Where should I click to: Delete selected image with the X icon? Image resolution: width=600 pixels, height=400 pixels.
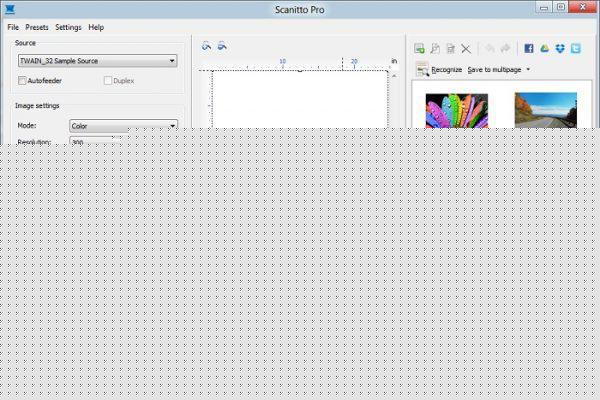point(466,49)
